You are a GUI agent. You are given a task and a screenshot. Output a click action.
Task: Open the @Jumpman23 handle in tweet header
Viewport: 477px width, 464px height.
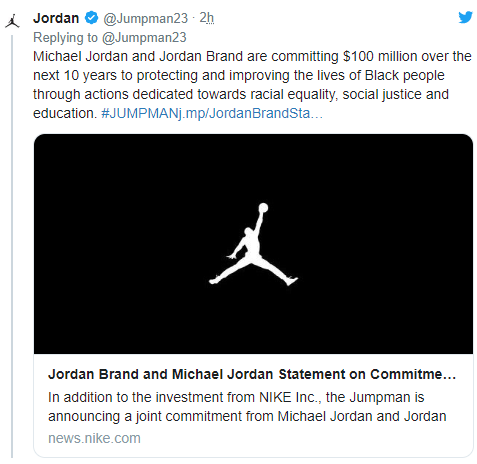tap(146, 18)
